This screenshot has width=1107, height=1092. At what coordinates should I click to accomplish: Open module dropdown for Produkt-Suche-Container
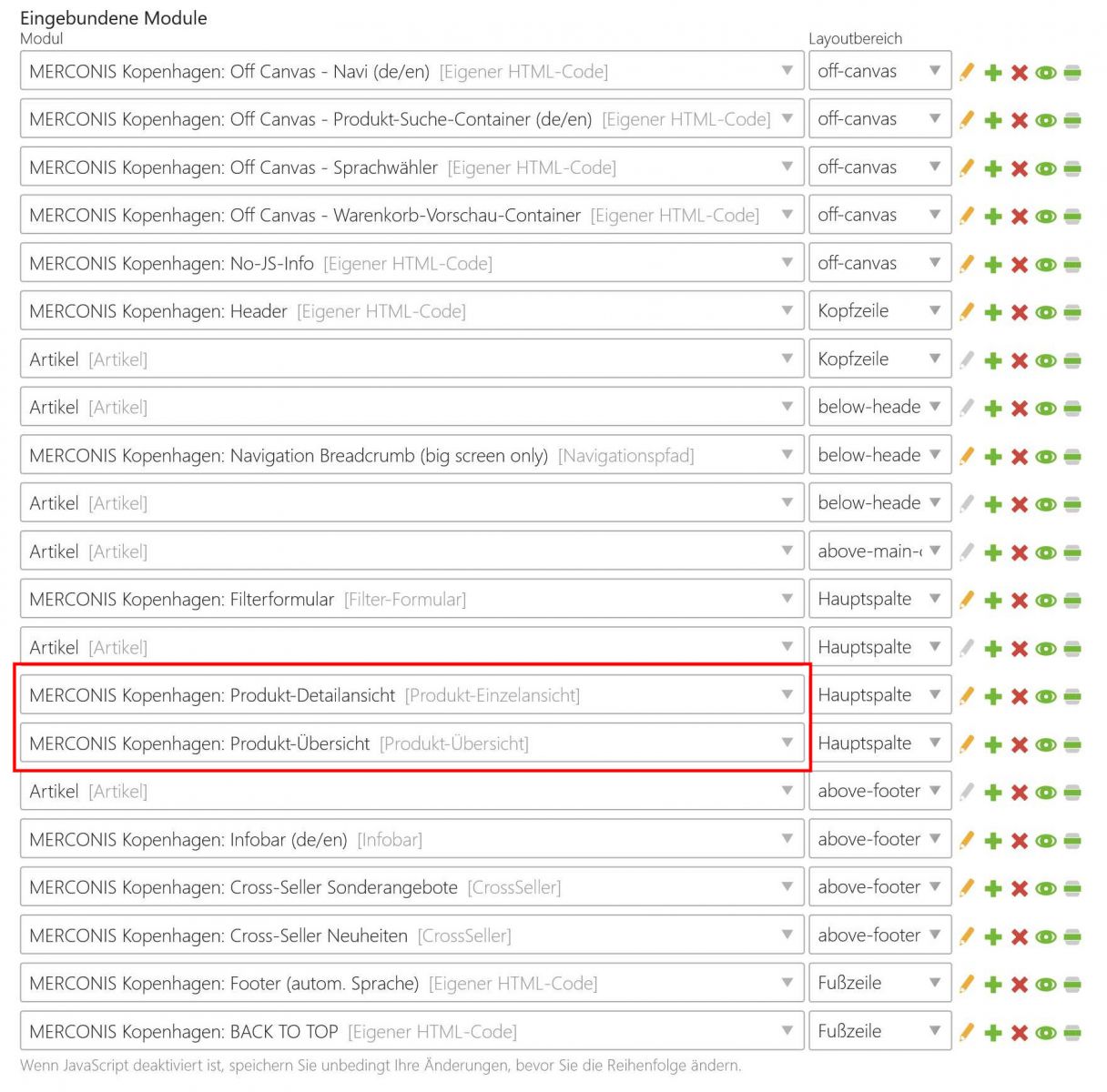411,119
